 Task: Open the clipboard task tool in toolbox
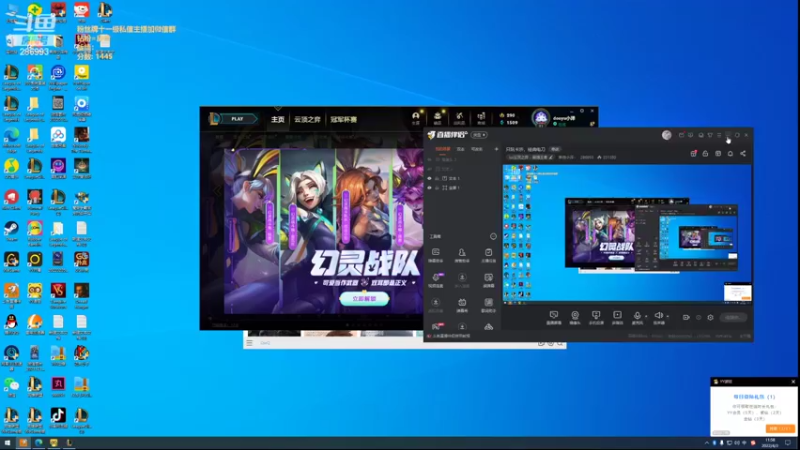pyautogui.click(x=488, y=255)
